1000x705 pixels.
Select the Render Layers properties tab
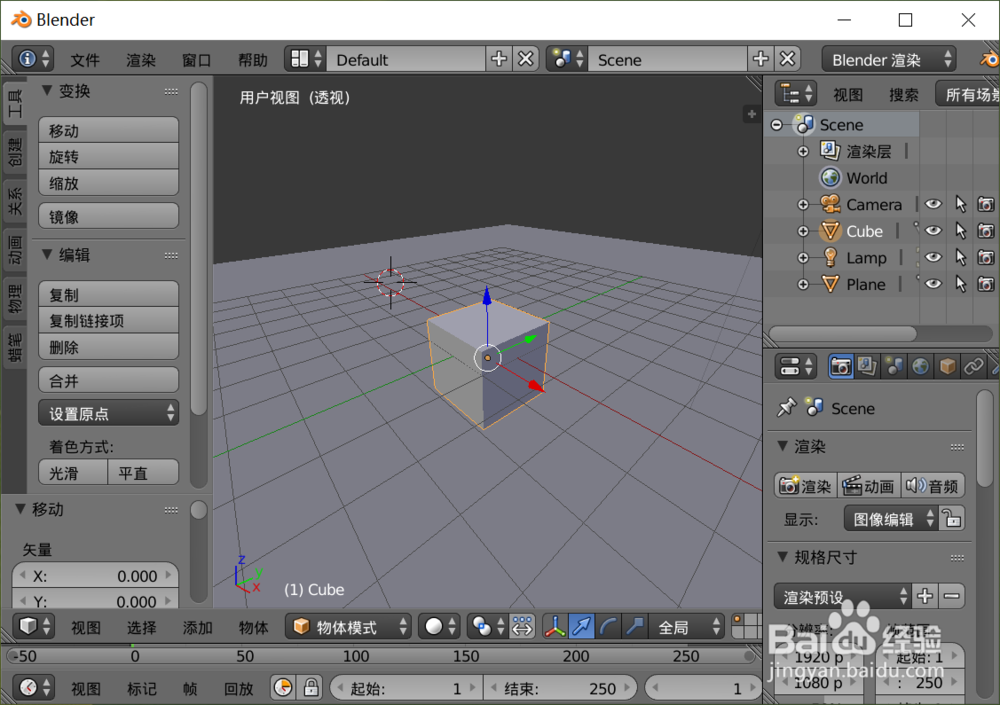(x=867, y=367)
